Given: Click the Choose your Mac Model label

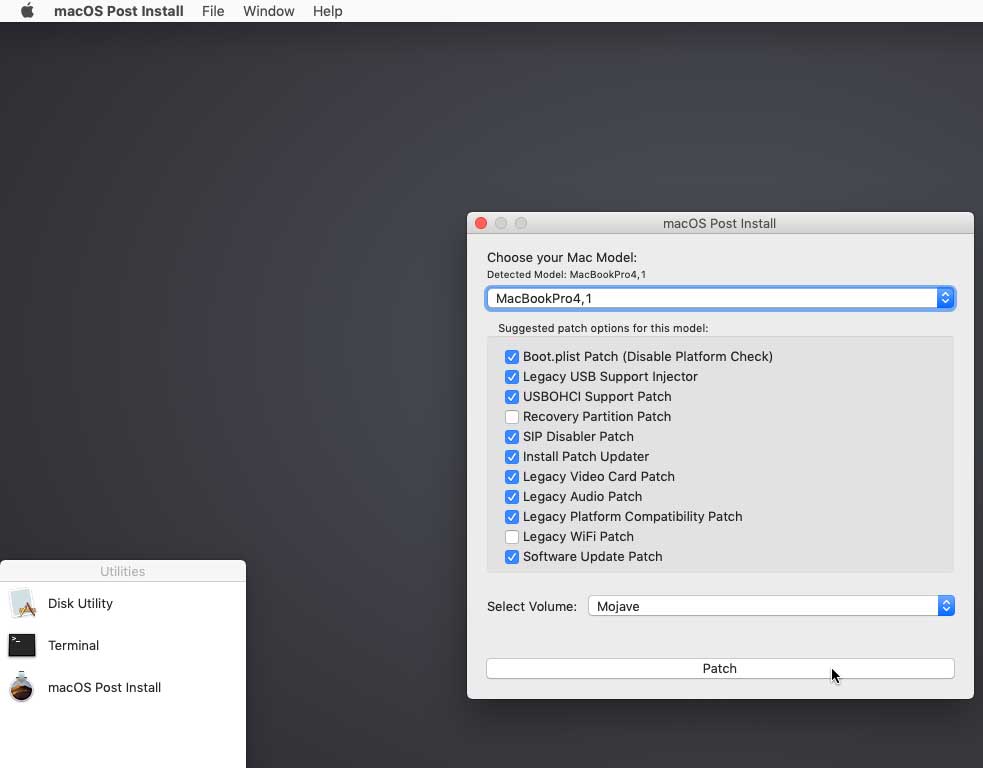Looking at the screenshot, I should point(562,258).
